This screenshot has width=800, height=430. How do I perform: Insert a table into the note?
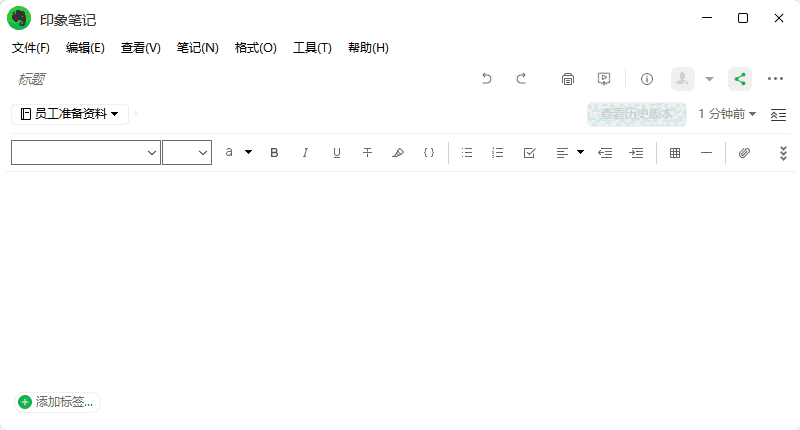(x=675, y=153)
